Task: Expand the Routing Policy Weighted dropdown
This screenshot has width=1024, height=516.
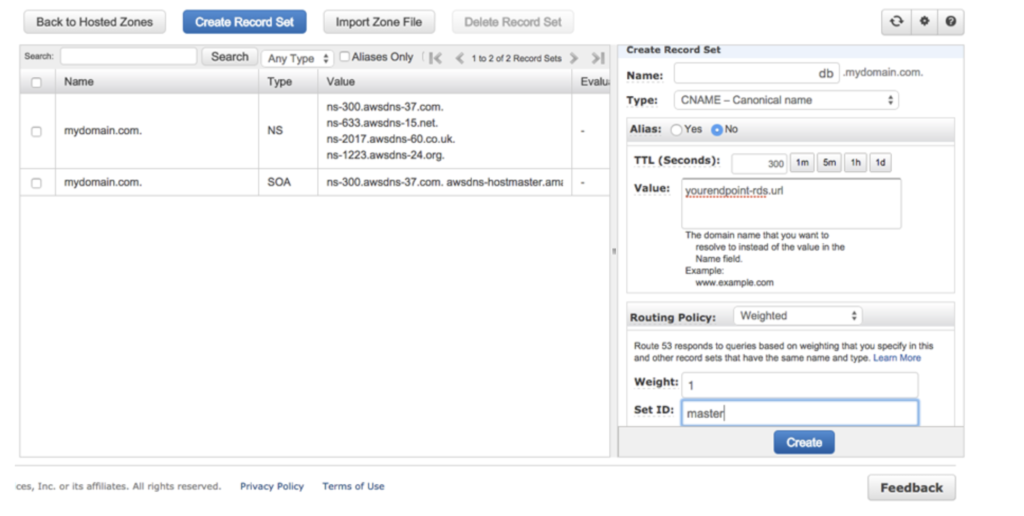Action: pyautogui.click(x=797, y=316)
